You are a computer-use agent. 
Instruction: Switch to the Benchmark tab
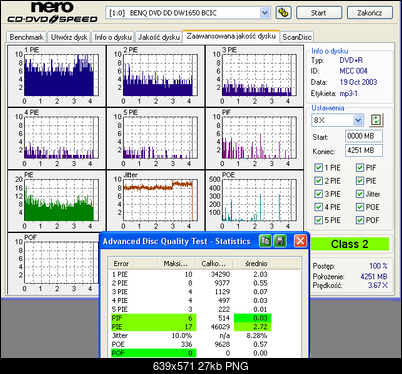pyautogui.click(x=27, y=37)
